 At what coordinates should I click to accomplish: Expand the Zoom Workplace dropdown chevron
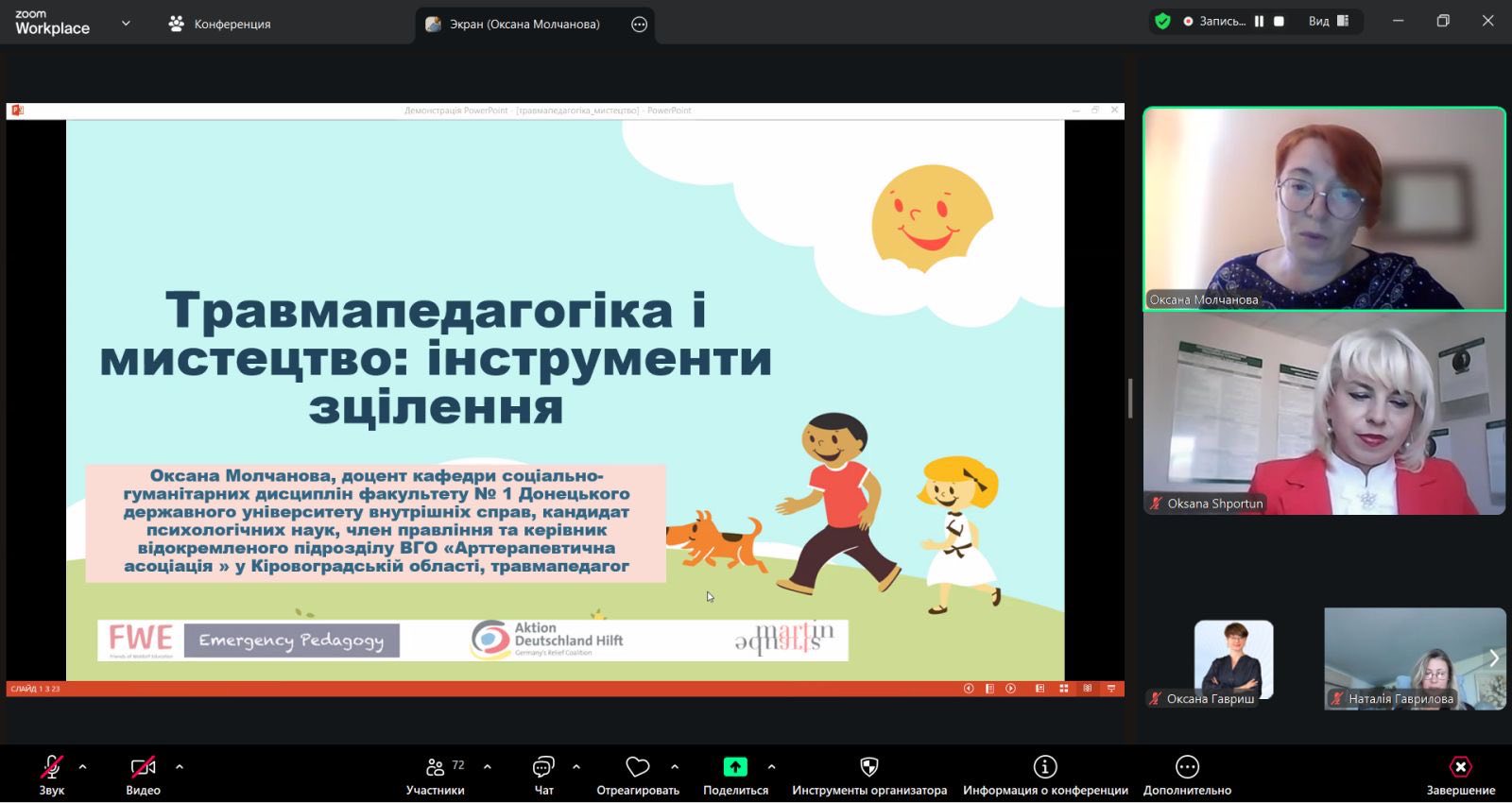tap(126, 24)
